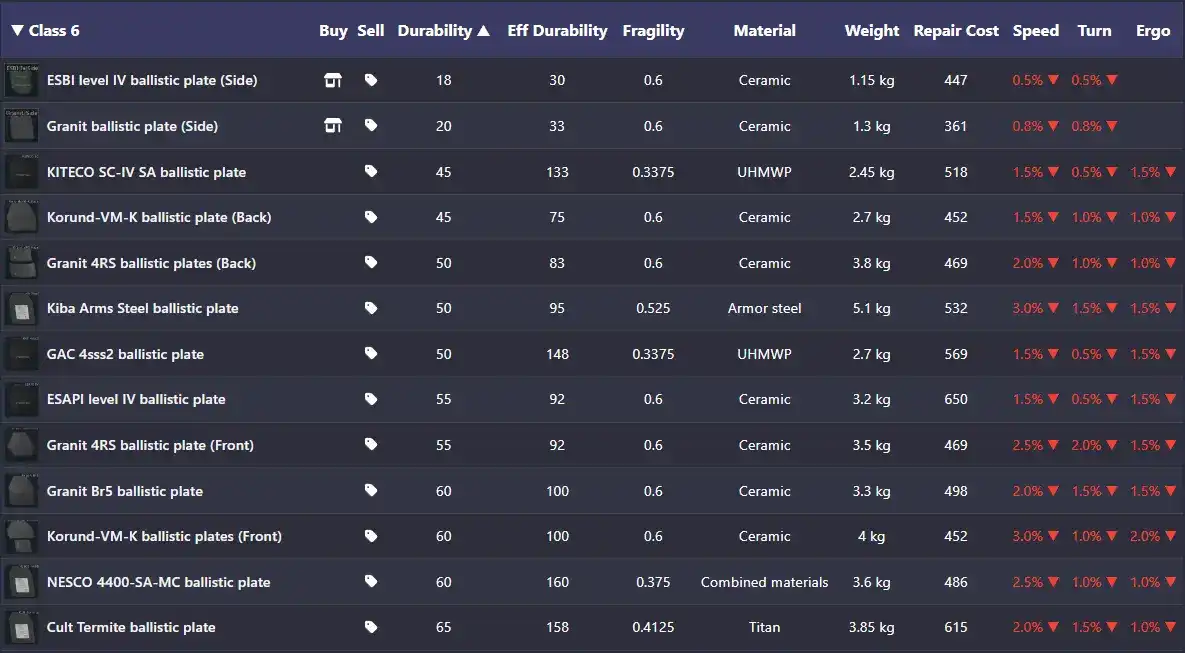This screenshot has height=653, width=1185.
Task: Click the sell tag icon for Korund-VM-K (Back) plate
Action: (x=371, y=217)
